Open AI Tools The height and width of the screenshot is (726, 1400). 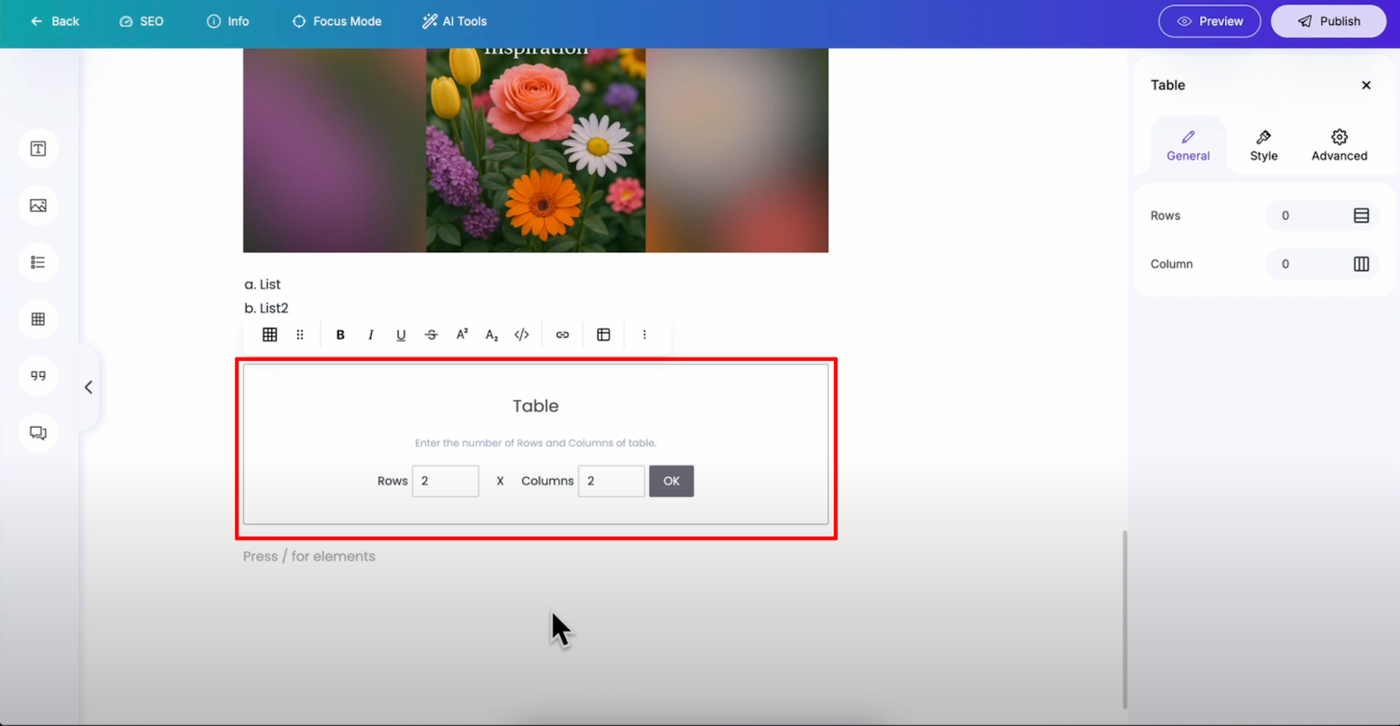point(454,21)
